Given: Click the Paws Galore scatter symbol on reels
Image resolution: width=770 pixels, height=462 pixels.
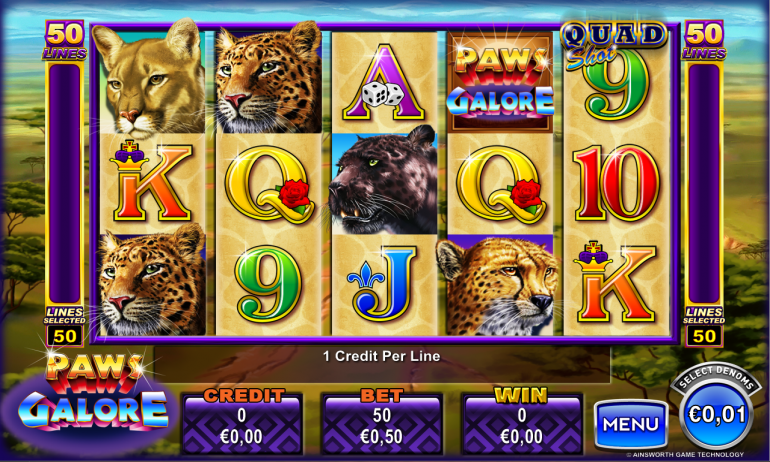Looking at the screenshot, I should pyautogui.click(x=500, y=82).
